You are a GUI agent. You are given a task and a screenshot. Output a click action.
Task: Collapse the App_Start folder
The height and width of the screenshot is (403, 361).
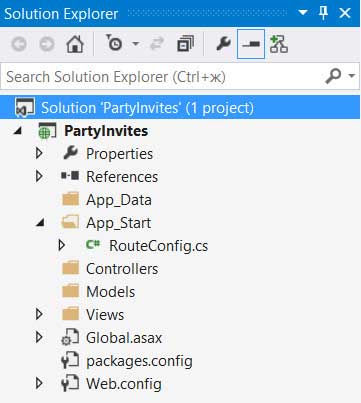(40, 223)
